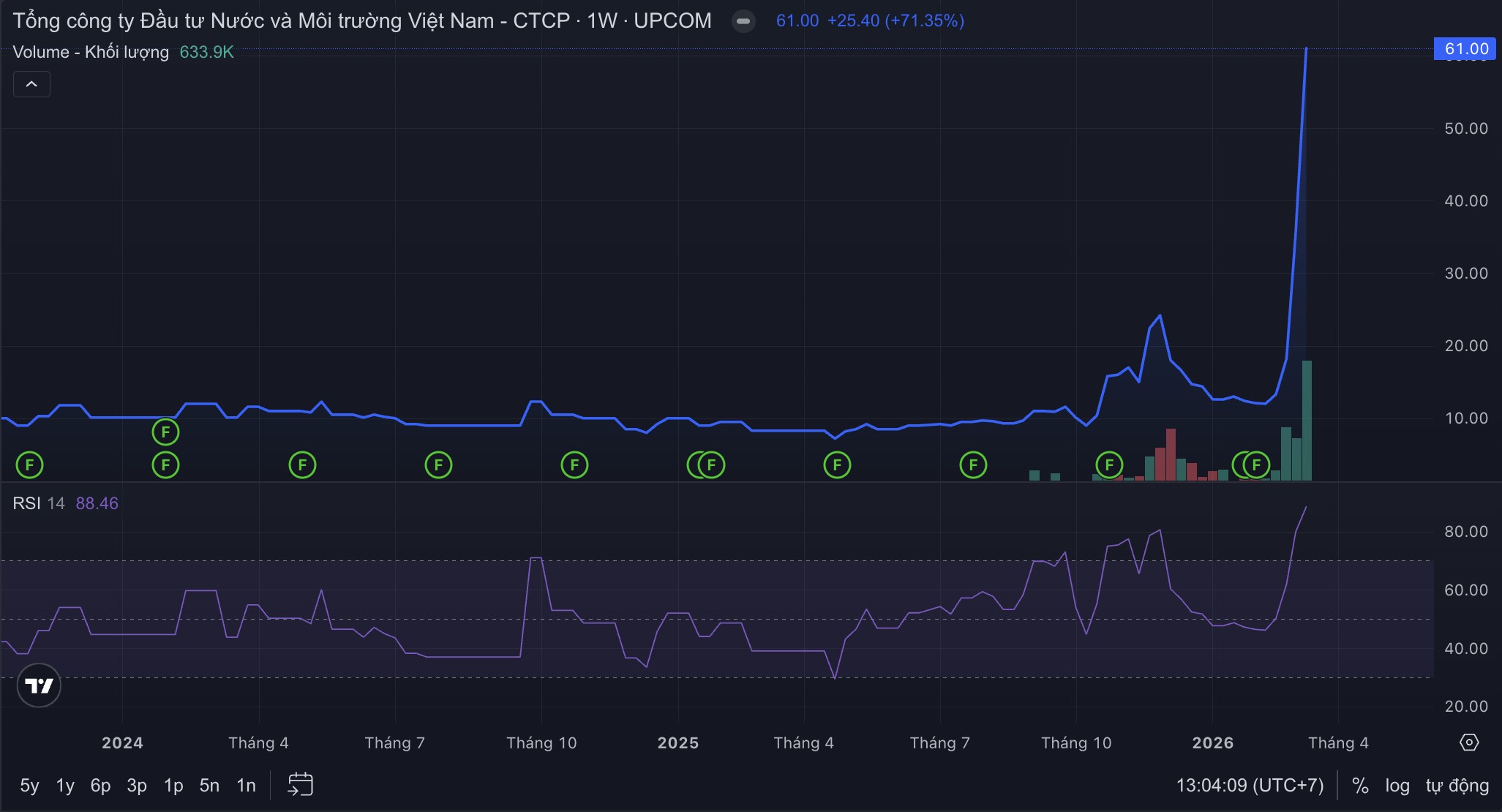Open the timezone menu showing UTC+7

coord(1250,786)
